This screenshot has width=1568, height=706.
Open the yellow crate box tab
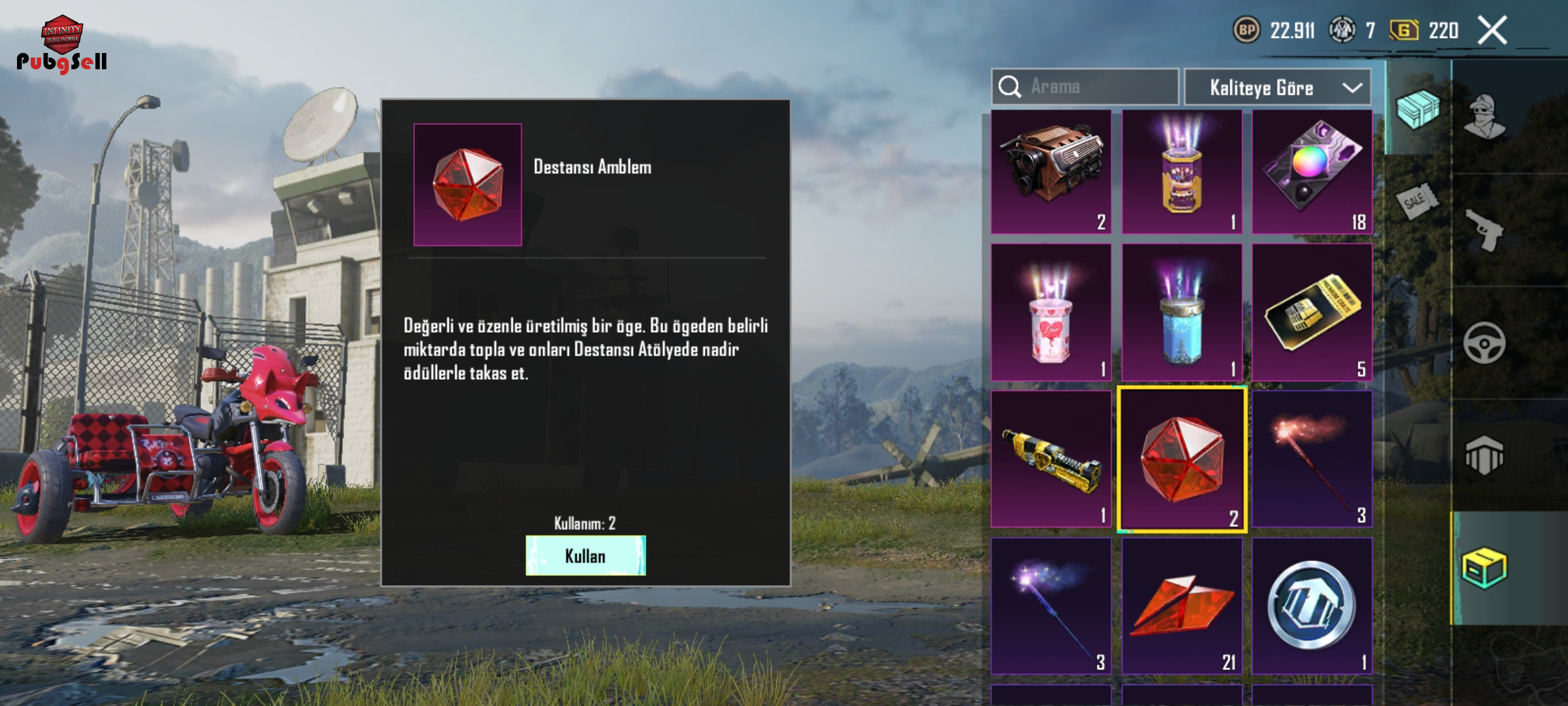tap(1484, 567)
